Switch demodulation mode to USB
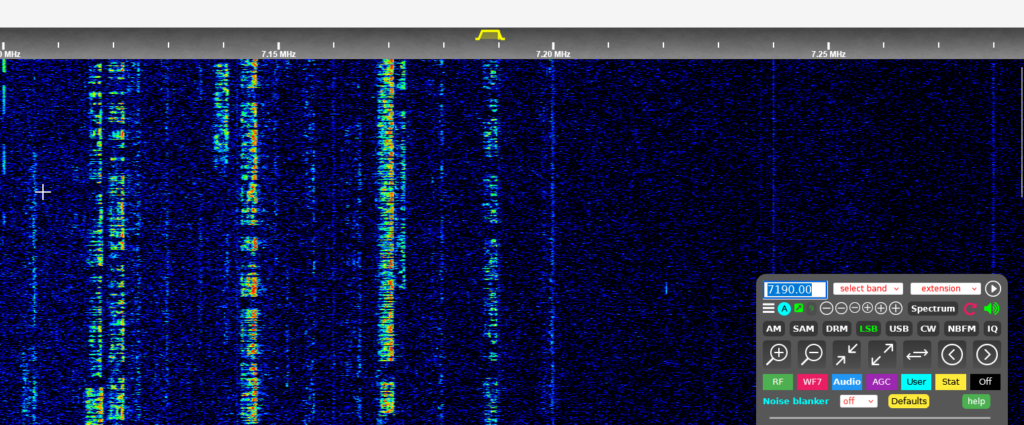This screenshot has height=425, width=1024. click(x=899, y=329)
